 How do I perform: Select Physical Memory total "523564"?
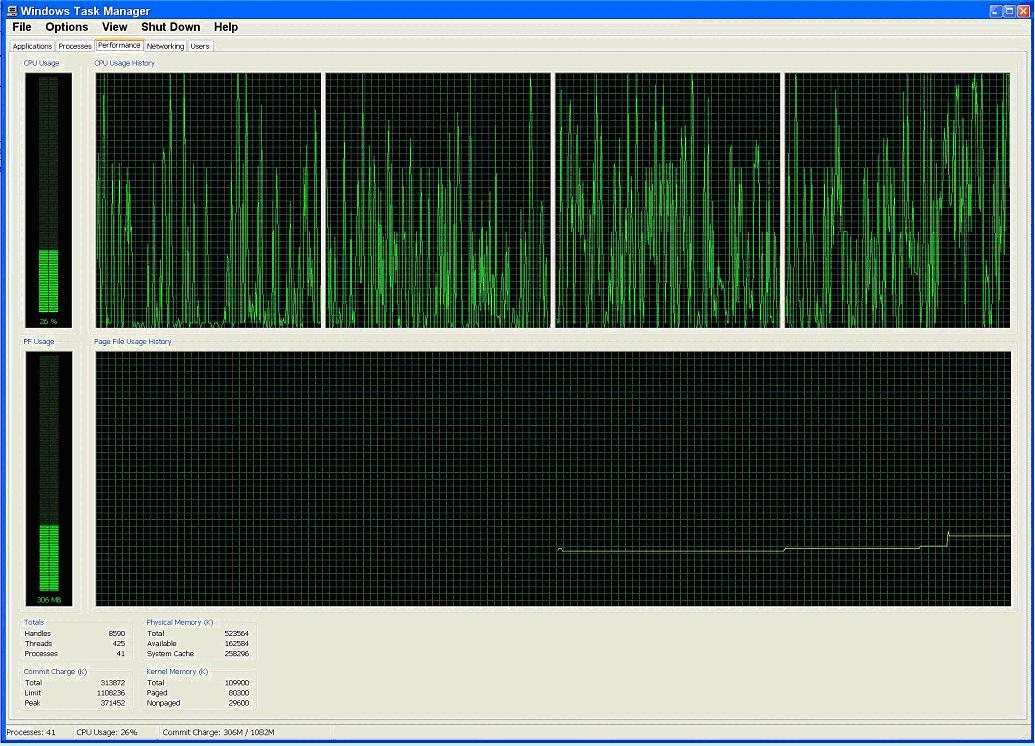pos(236,633)
